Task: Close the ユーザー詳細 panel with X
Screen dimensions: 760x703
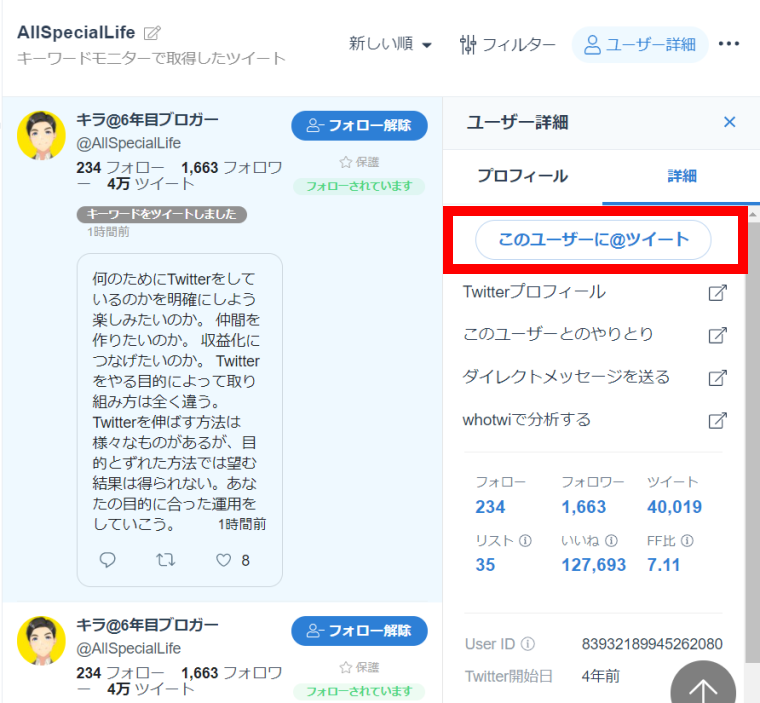Action: [729, 122]
